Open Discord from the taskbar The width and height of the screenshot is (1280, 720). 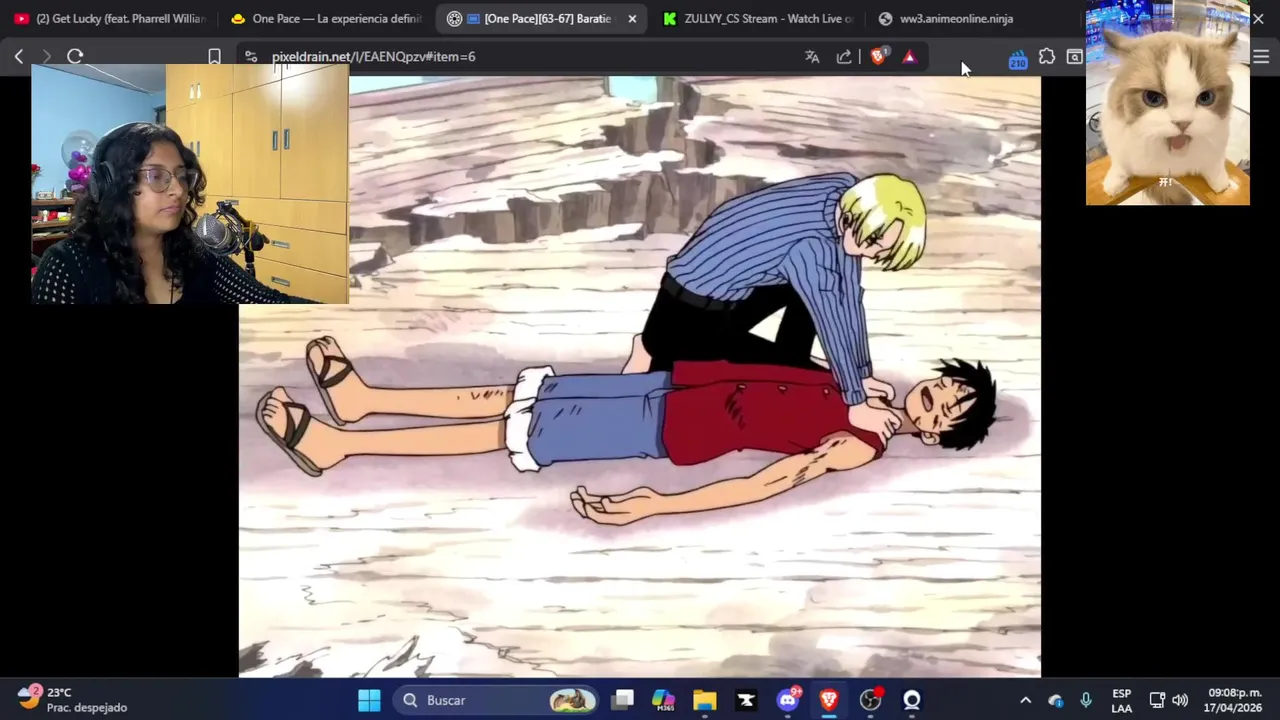[x=788, y=700]
